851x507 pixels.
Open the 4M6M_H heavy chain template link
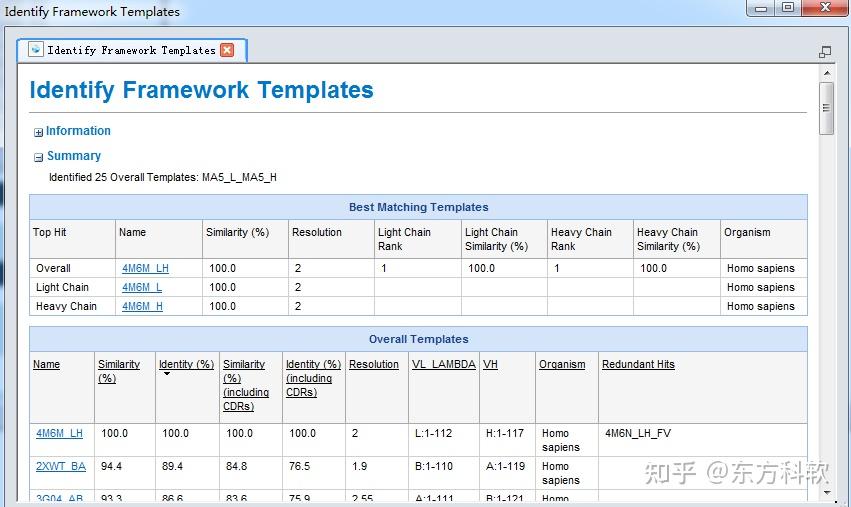tap(142, 306)
